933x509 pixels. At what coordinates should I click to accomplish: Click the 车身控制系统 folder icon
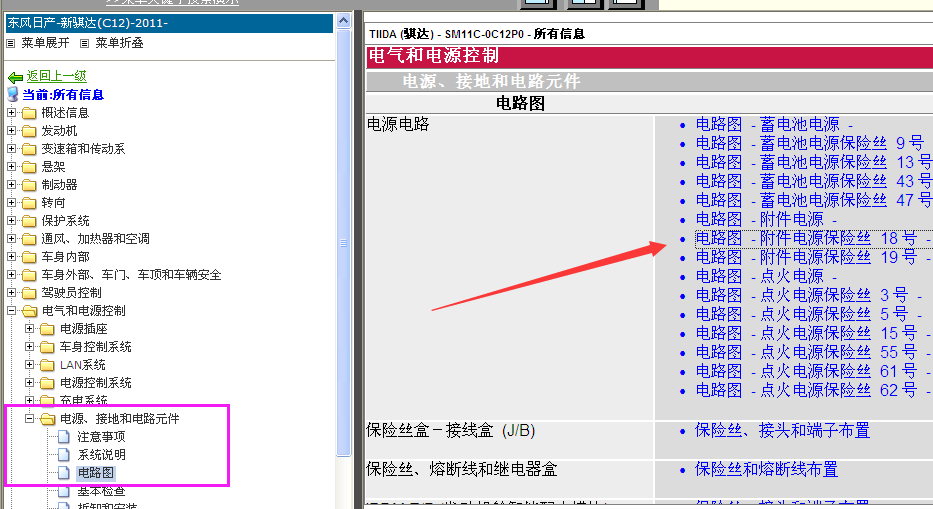pos(48,347)
